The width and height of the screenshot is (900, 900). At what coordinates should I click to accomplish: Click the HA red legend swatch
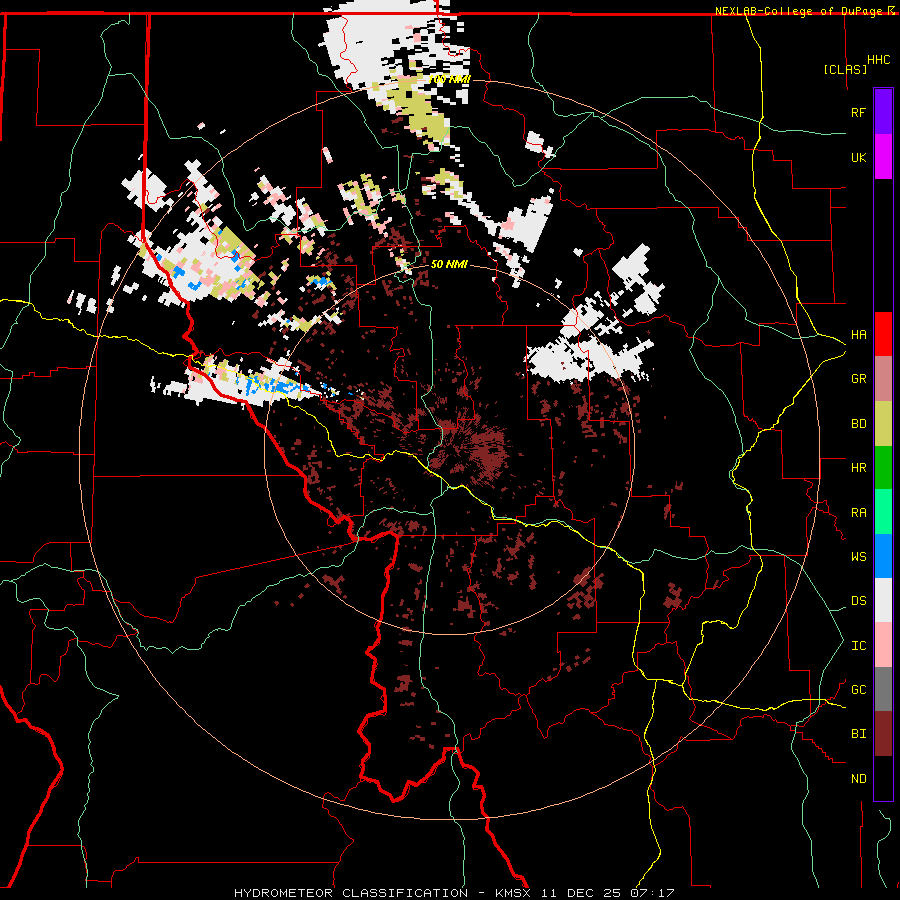883,334
